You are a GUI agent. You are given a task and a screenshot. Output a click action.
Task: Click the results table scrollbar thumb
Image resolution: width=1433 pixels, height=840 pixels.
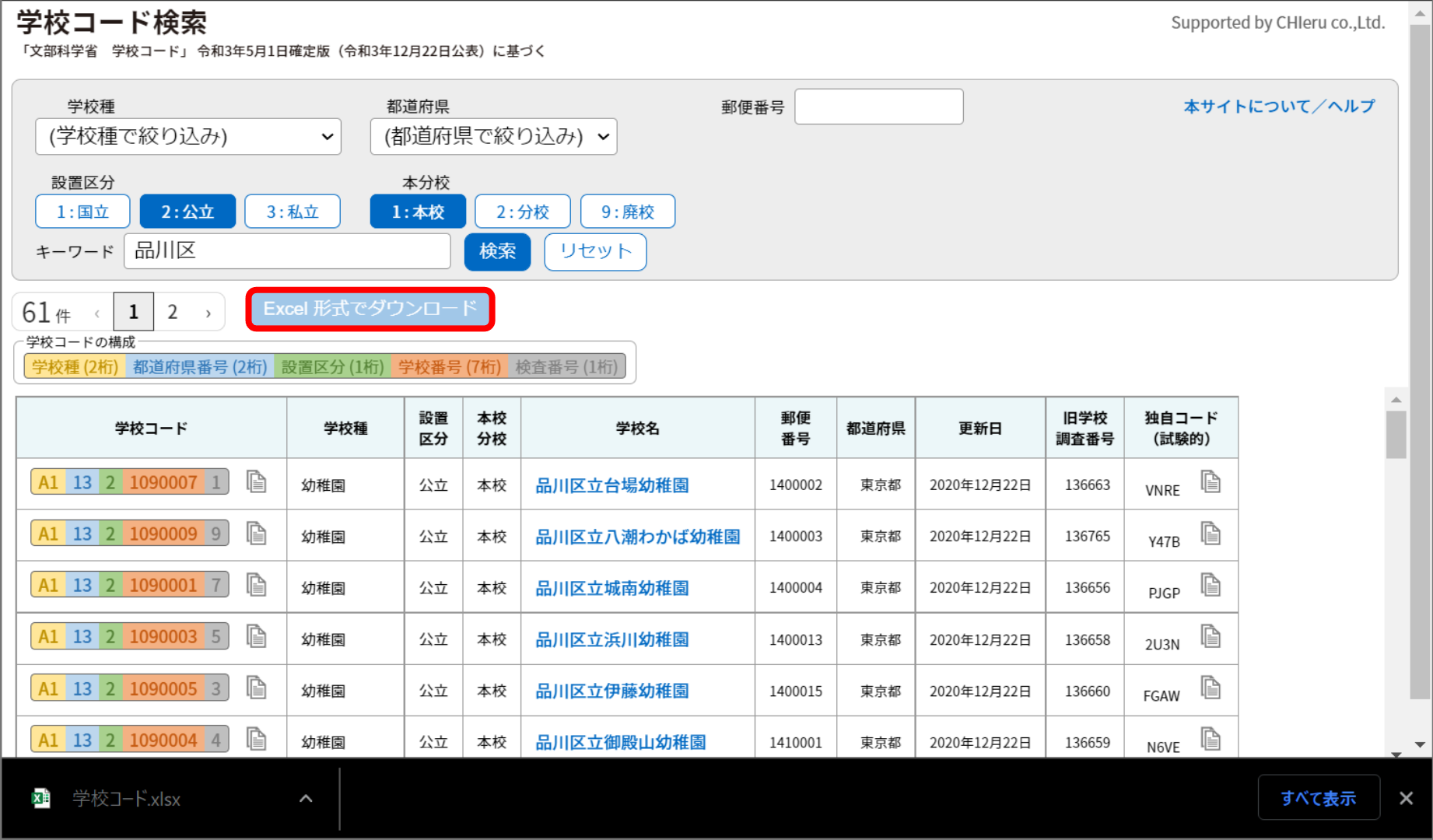[1396, 435]
